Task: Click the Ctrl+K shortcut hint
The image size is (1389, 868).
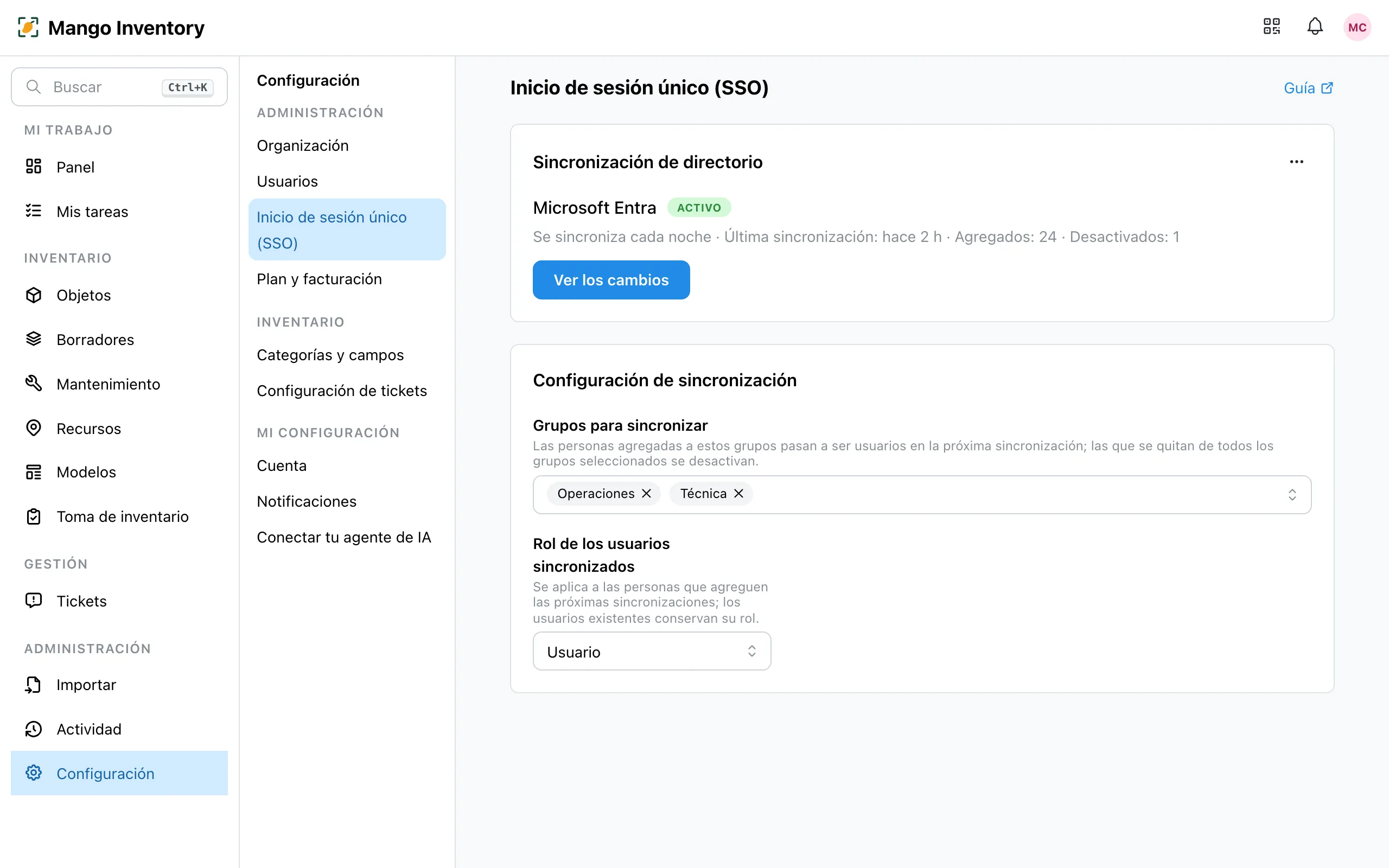Action: pyautogui.click(x=187, y=87)
